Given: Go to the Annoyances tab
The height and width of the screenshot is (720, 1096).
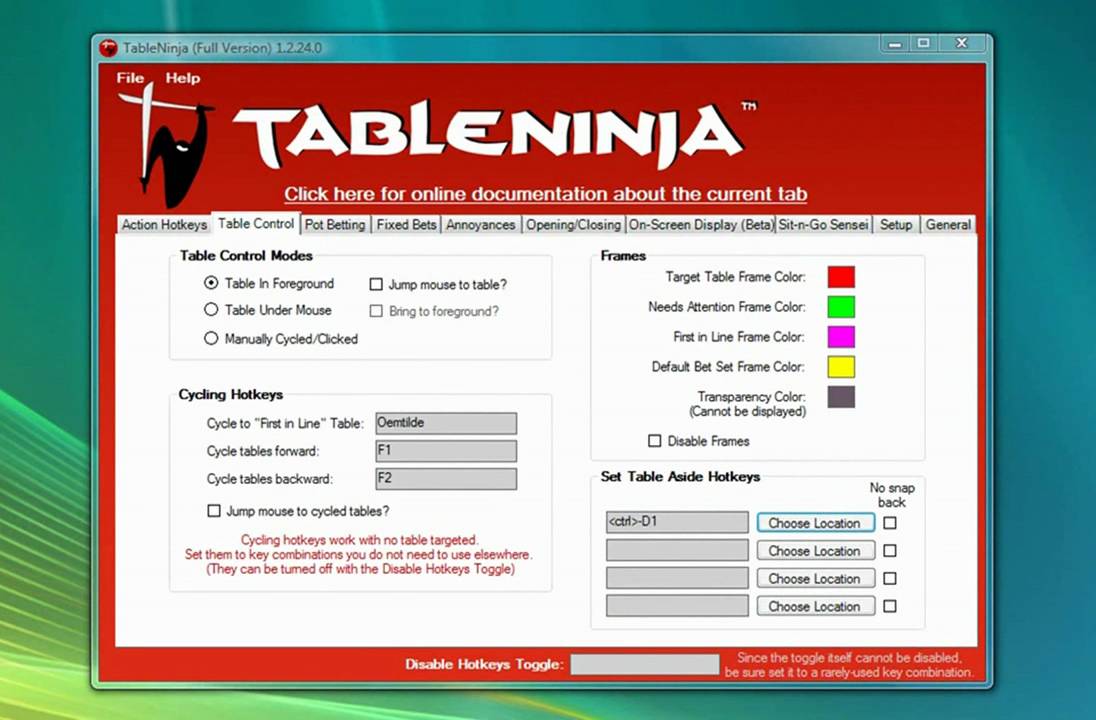Looking at the screenshot, I should (x=480, y=224).
